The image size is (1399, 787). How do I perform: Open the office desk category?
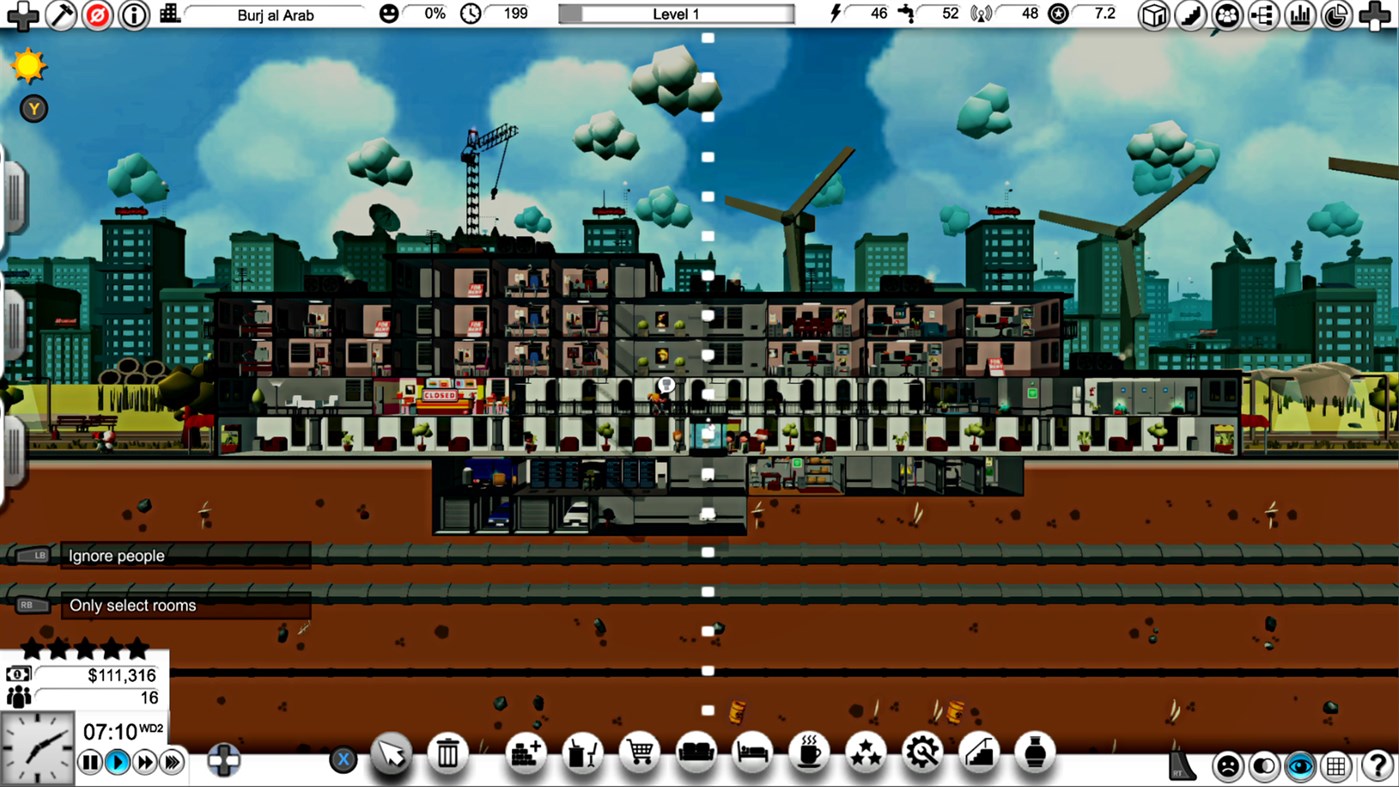point(582,753)
